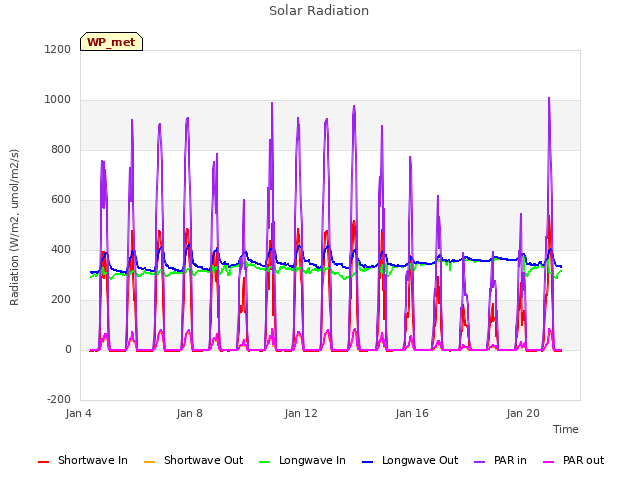Toggle PAR out legend label
Viewport: 640px width, 480px height.
point(583,460)
